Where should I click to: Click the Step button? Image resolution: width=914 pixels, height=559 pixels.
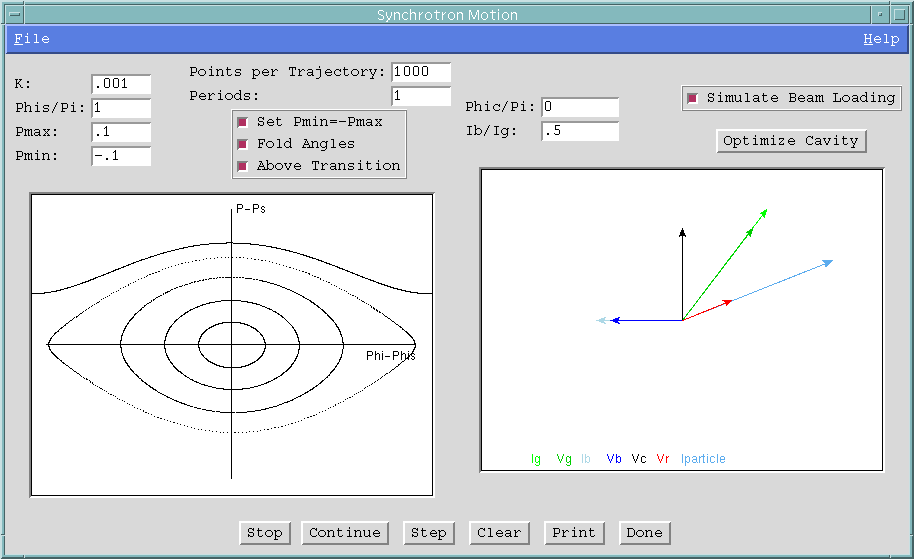[428, 533]
